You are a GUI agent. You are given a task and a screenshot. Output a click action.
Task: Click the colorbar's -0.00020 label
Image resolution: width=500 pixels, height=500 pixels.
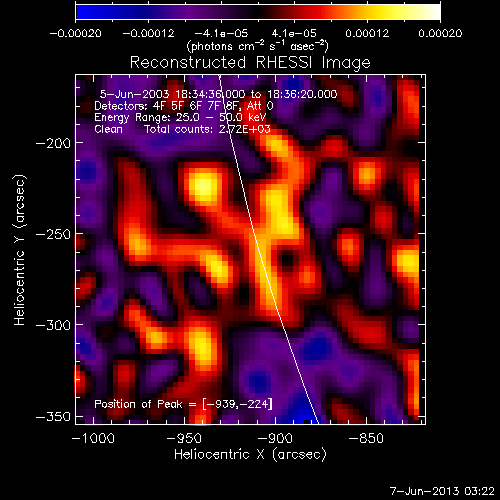tap(75, 33)
